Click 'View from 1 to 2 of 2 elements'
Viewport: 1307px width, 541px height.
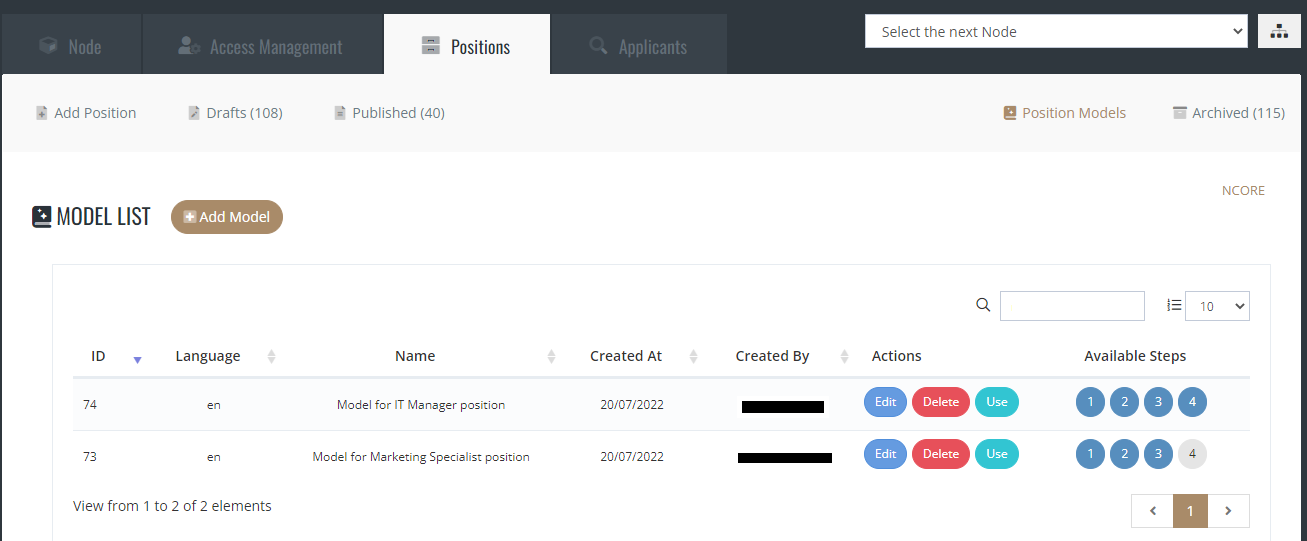(x=172, y=506)
